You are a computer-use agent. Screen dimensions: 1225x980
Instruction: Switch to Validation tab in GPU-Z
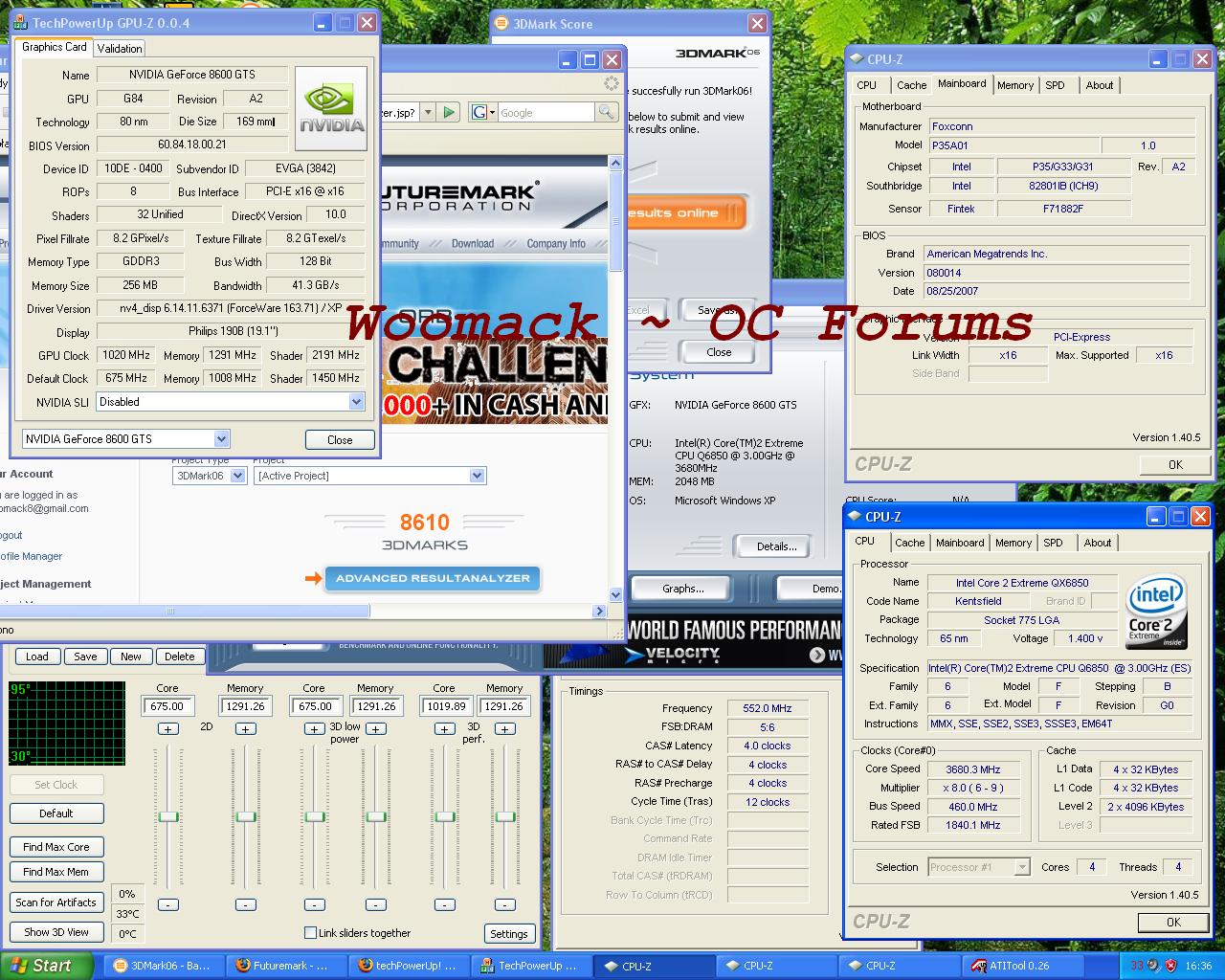pyautogui.click(x=120, y=48)
